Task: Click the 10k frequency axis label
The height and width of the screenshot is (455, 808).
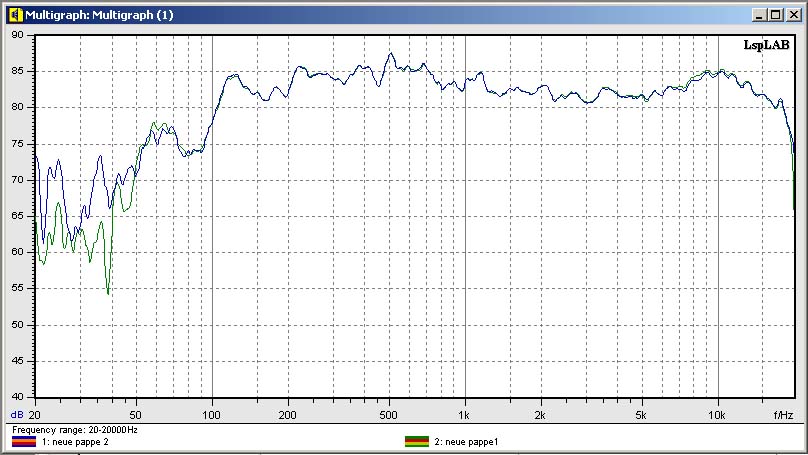Action: (717, 415)
